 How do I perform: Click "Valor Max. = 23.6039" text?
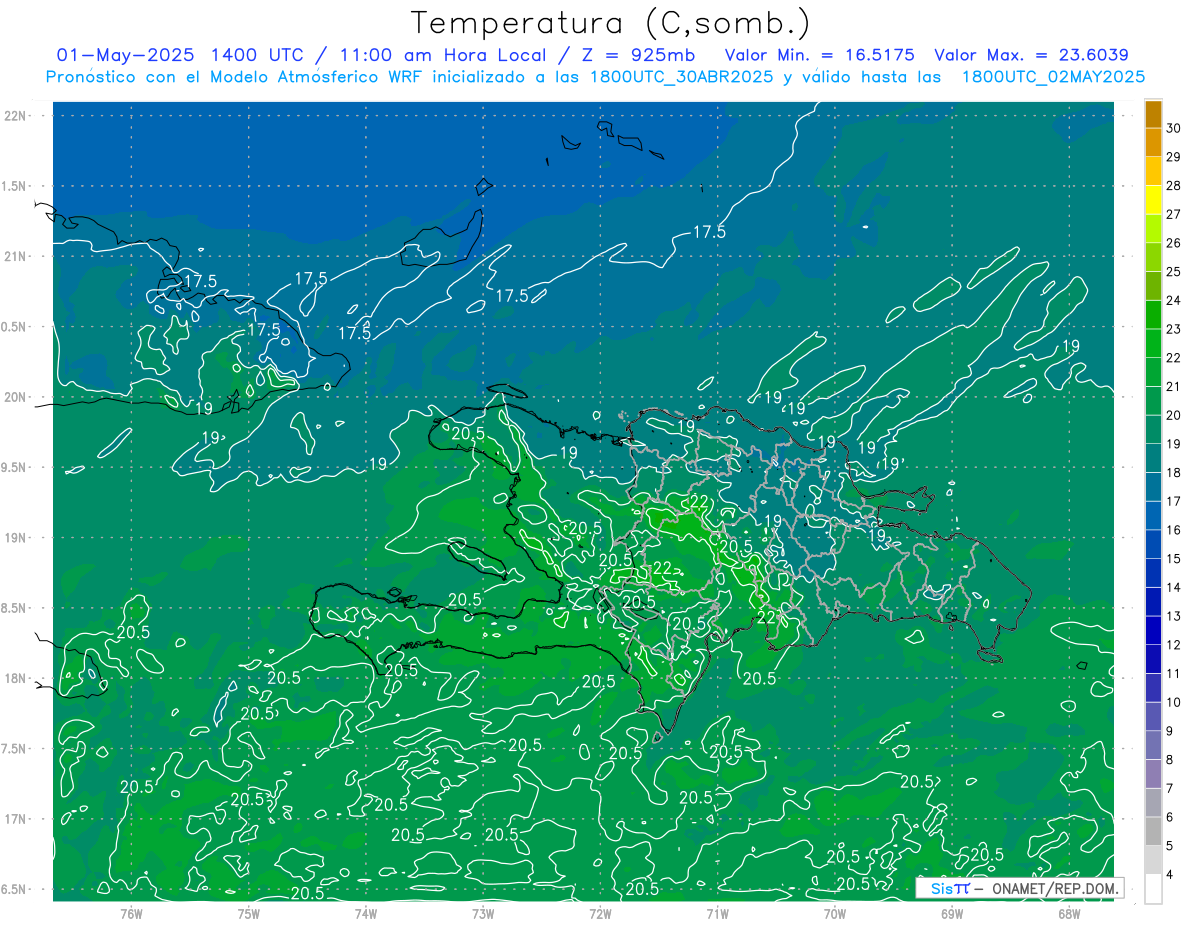1032,55
